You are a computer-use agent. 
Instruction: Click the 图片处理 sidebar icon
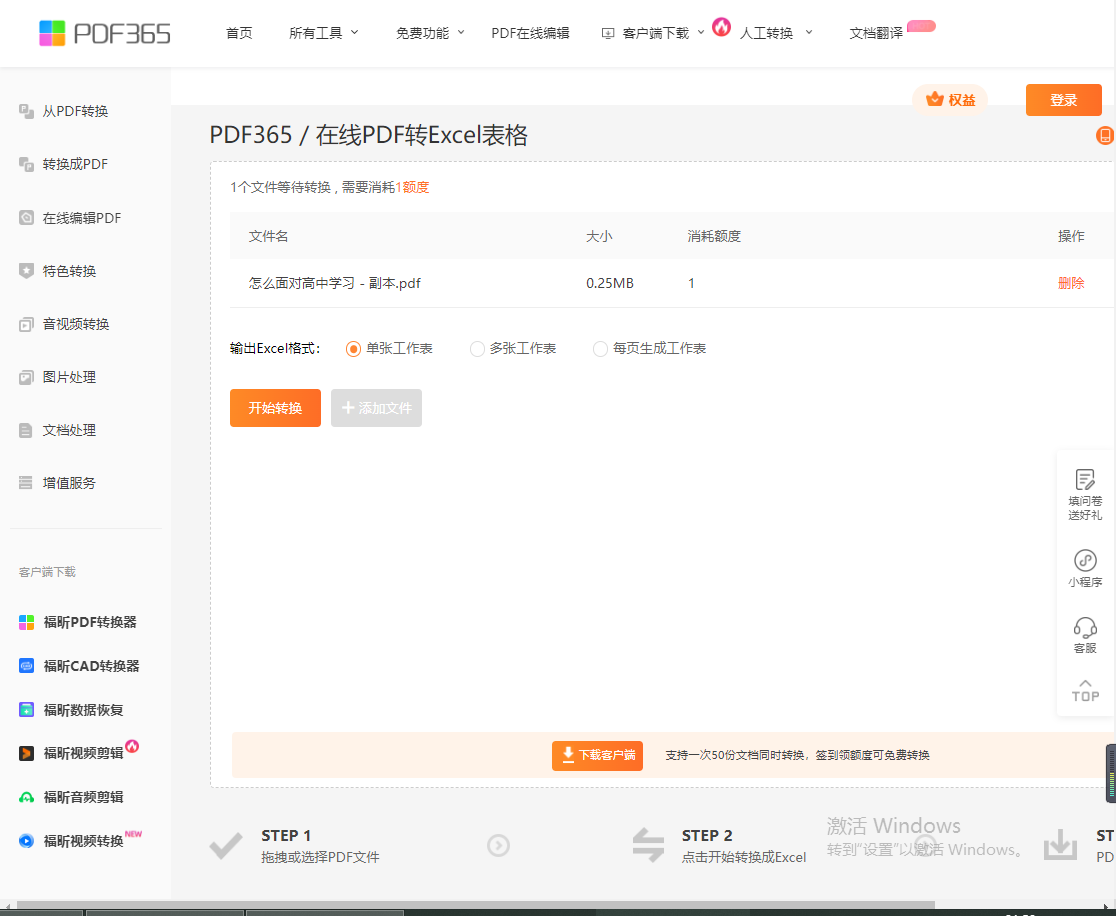(x=26, y=377)
